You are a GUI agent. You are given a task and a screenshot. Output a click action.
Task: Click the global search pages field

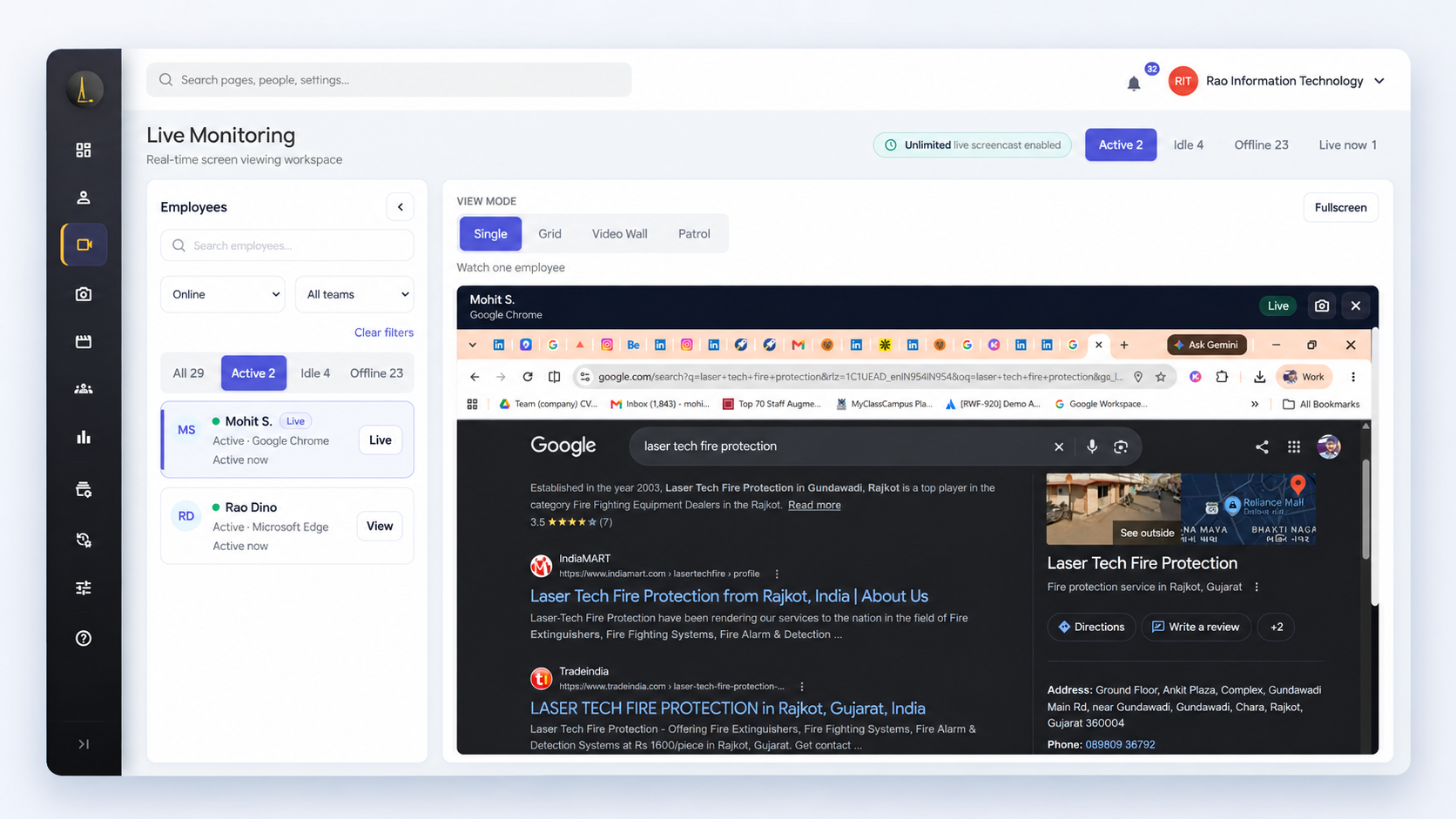coord(389,80)
